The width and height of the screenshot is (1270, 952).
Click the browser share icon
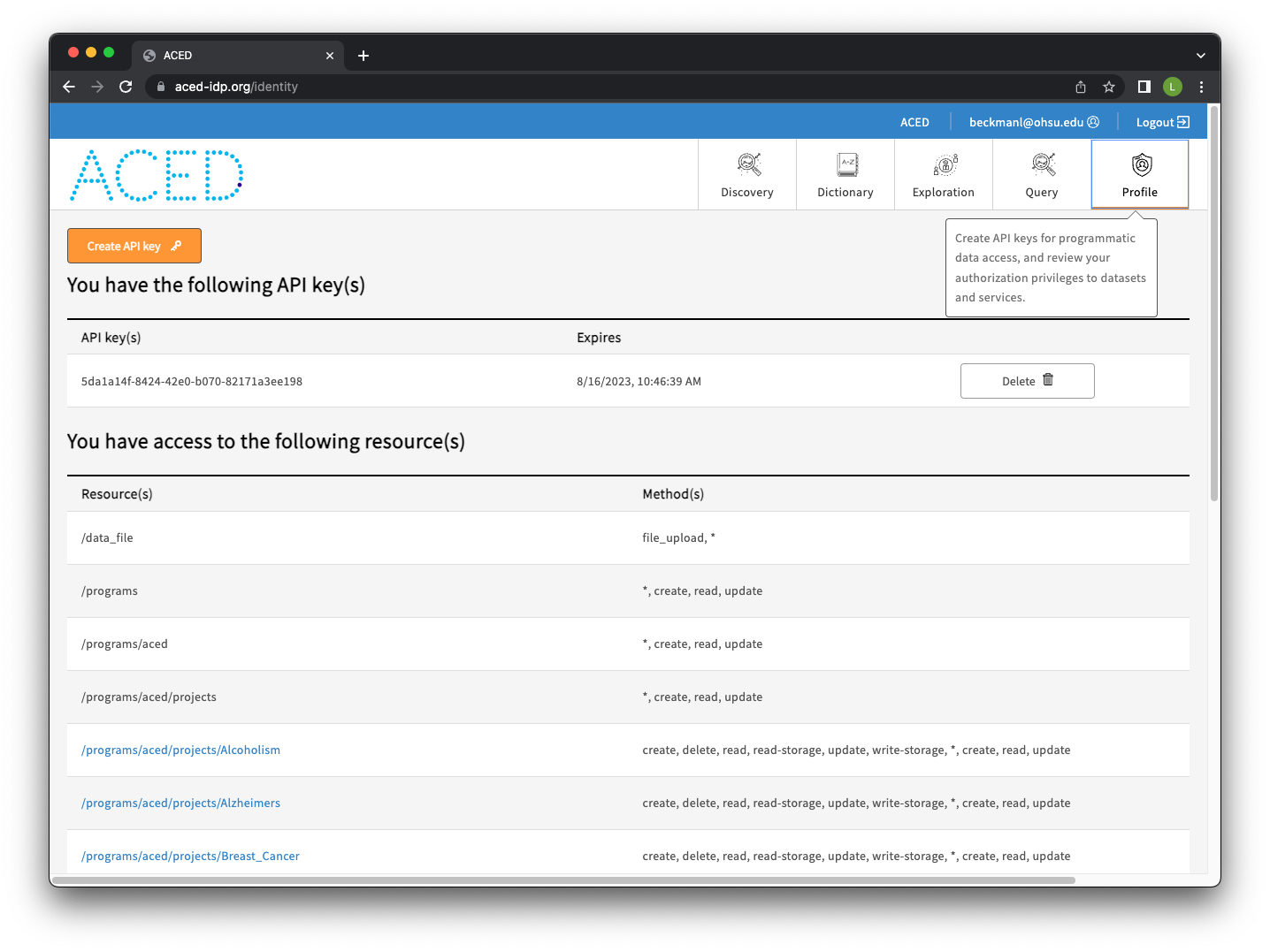point(1080,87)
